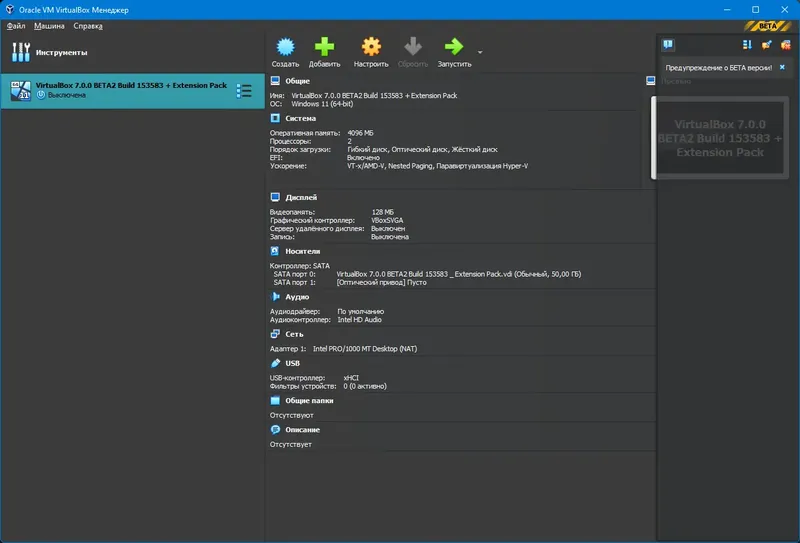The height and width of the screenshot is (543, 800).
Task: Open the Справка menu
Action: (x=88, y=26)
